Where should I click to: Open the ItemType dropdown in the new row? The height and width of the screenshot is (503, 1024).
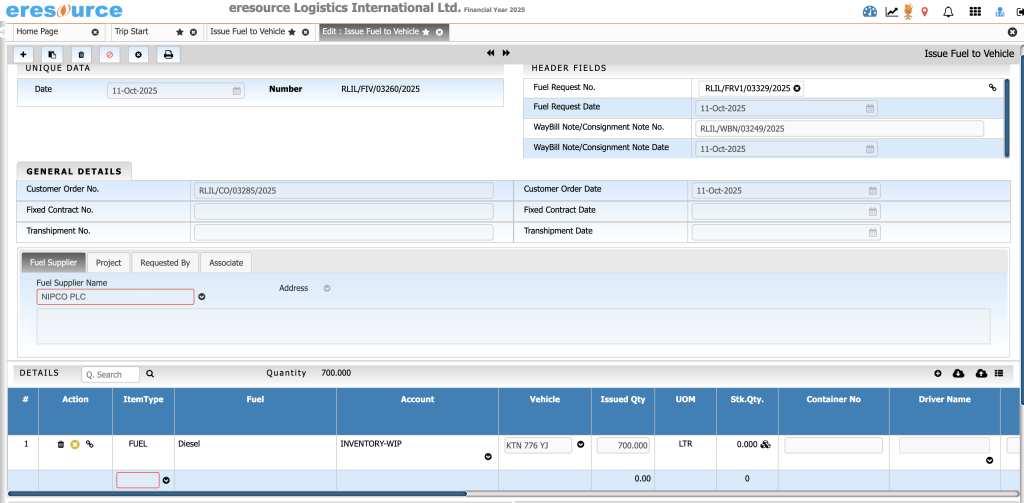tap(166, 481)
